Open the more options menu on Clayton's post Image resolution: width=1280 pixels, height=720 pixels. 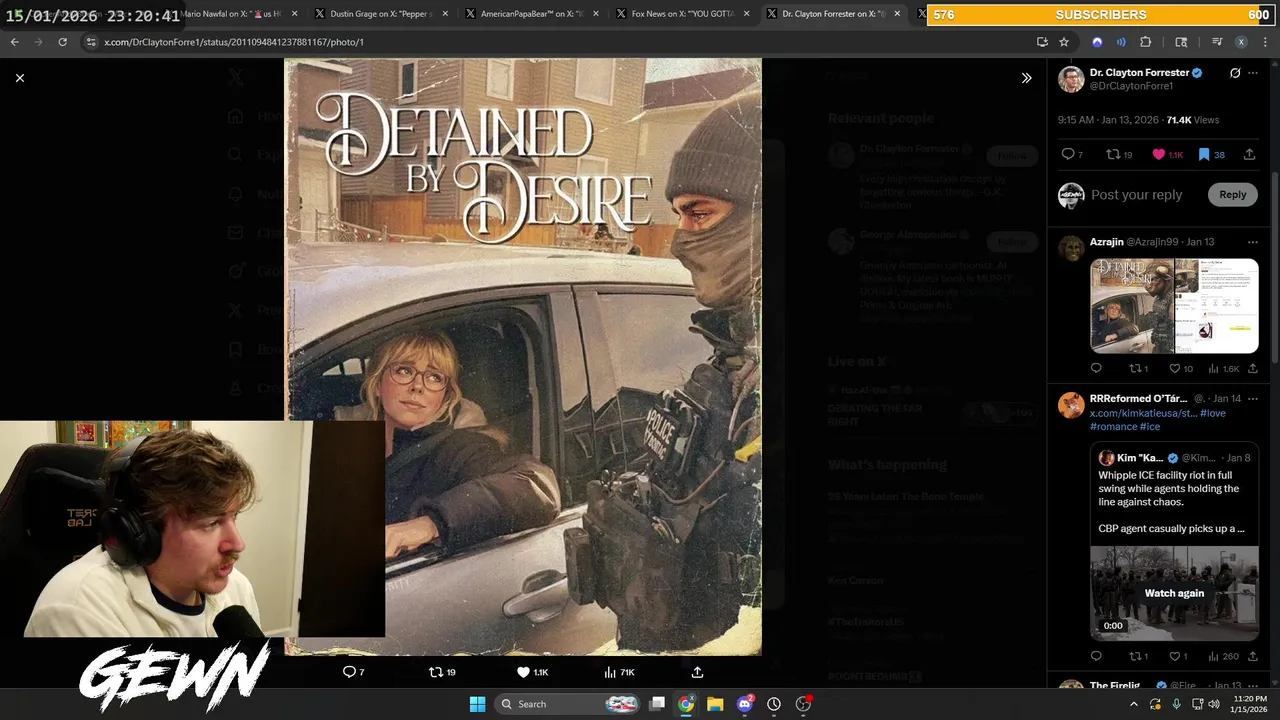[1253, 73]
